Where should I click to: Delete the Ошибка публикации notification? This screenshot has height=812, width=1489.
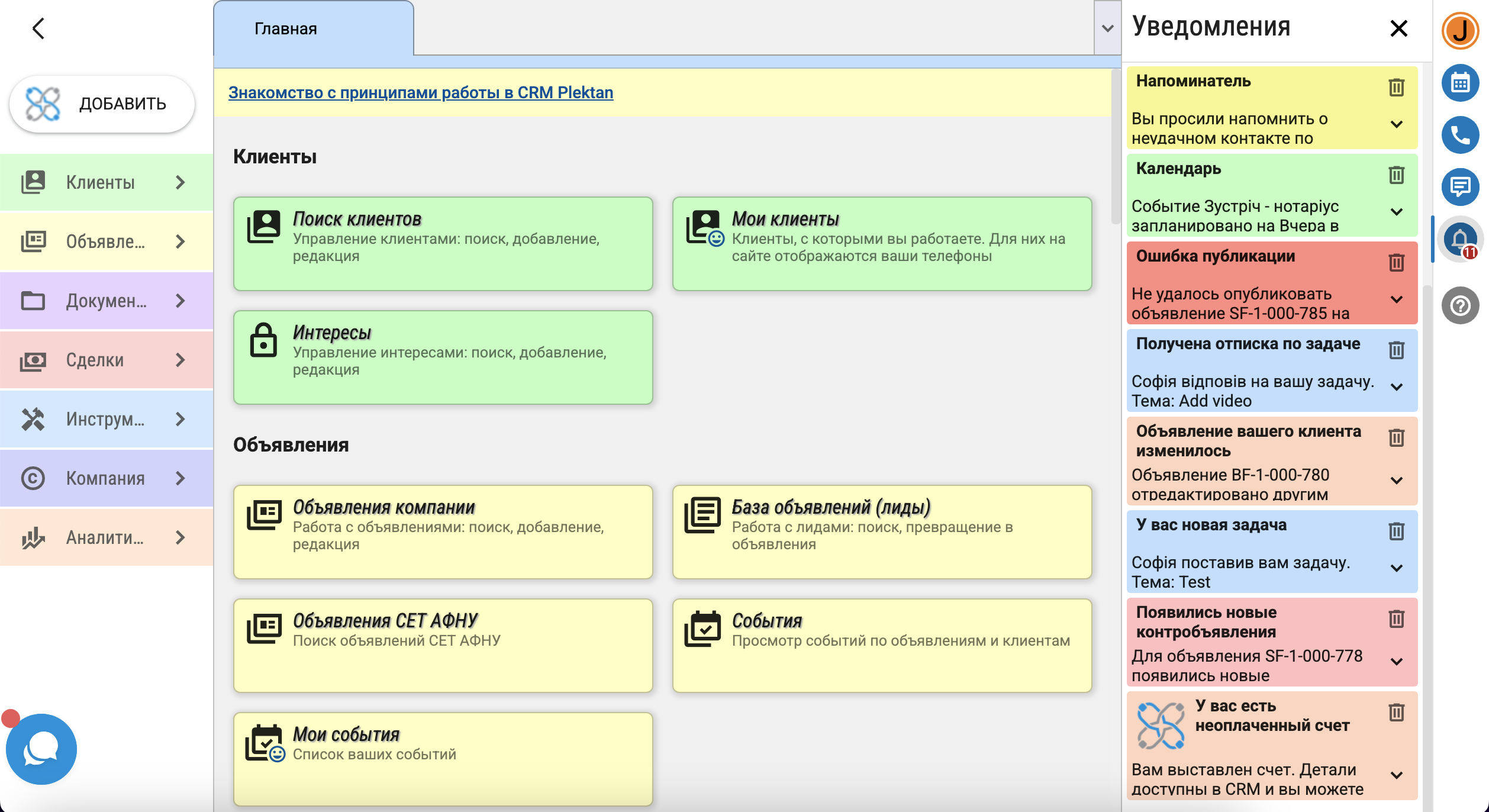[x=1396, y=263]
